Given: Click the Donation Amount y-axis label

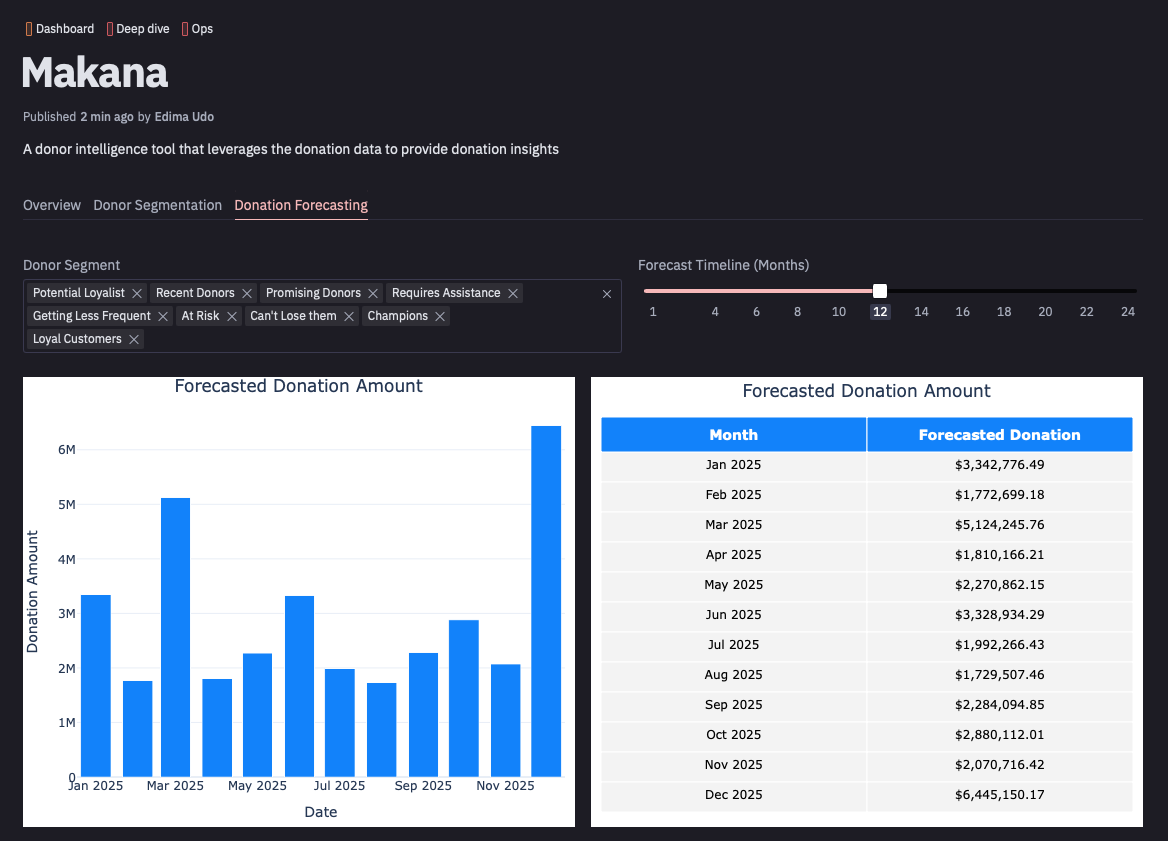Looking at the screenshot, I should coord(32,591).
